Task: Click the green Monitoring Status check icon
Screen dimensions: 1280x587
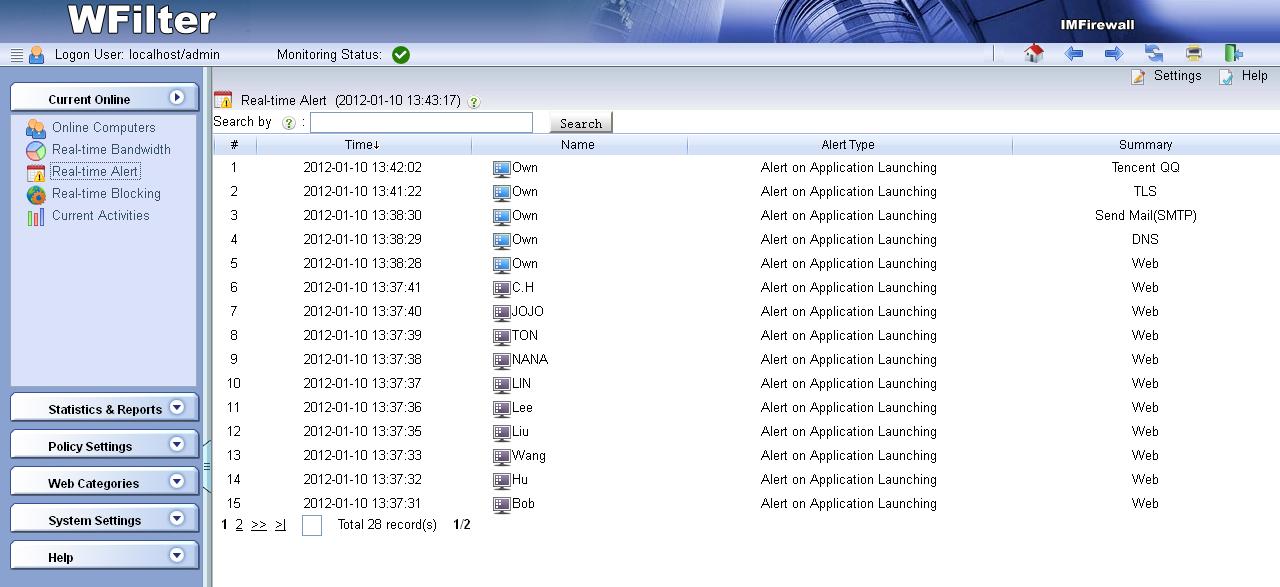Action: (x=401, y=55)
